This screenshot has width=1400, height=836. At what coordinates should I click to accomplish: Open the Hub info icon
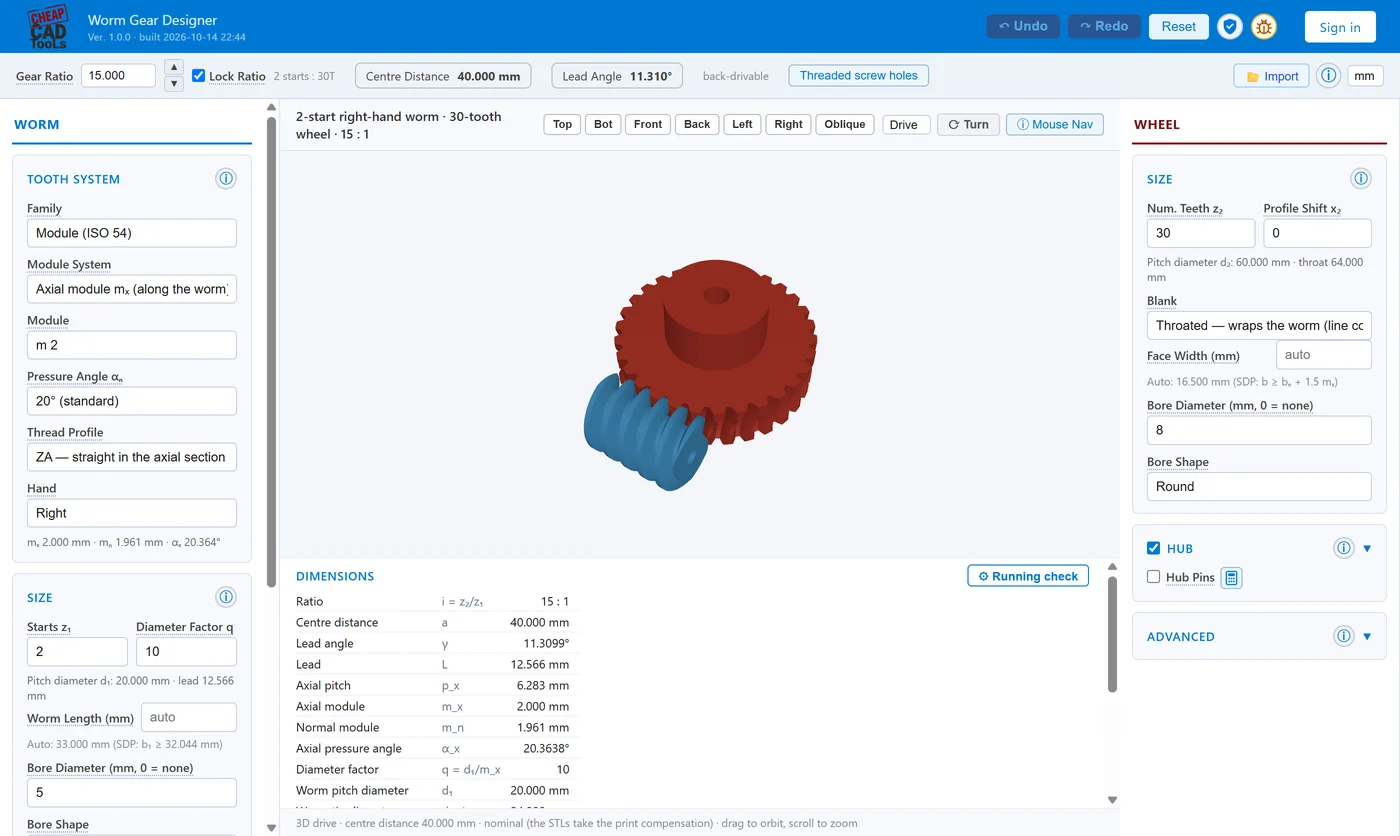tap(1344, 548)
